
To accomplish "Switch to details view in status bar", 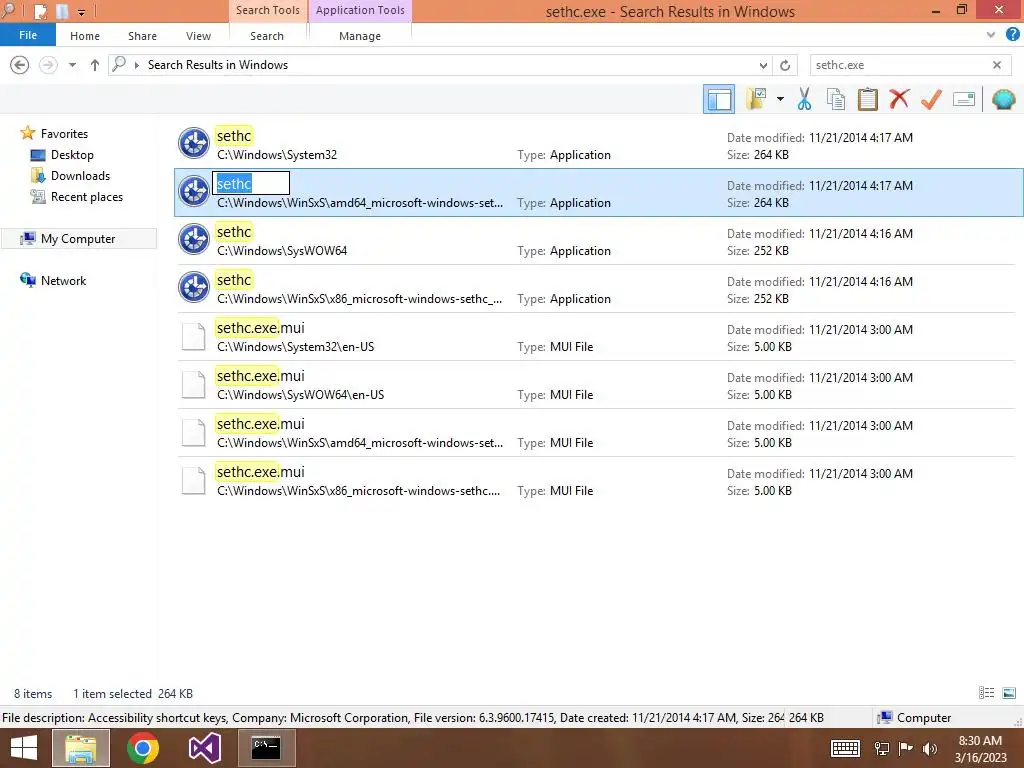I will [986, 693].
